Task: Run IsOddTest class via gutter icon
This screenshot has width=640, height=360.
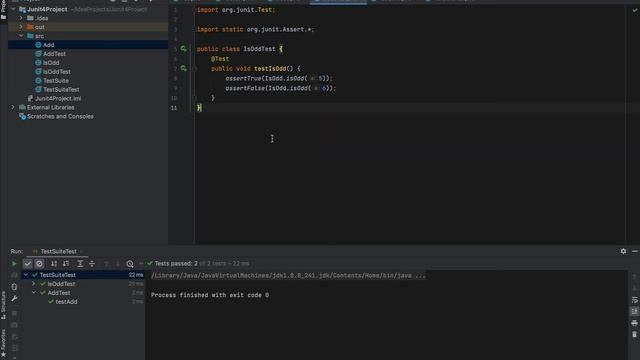Action: tap(184, 49)
